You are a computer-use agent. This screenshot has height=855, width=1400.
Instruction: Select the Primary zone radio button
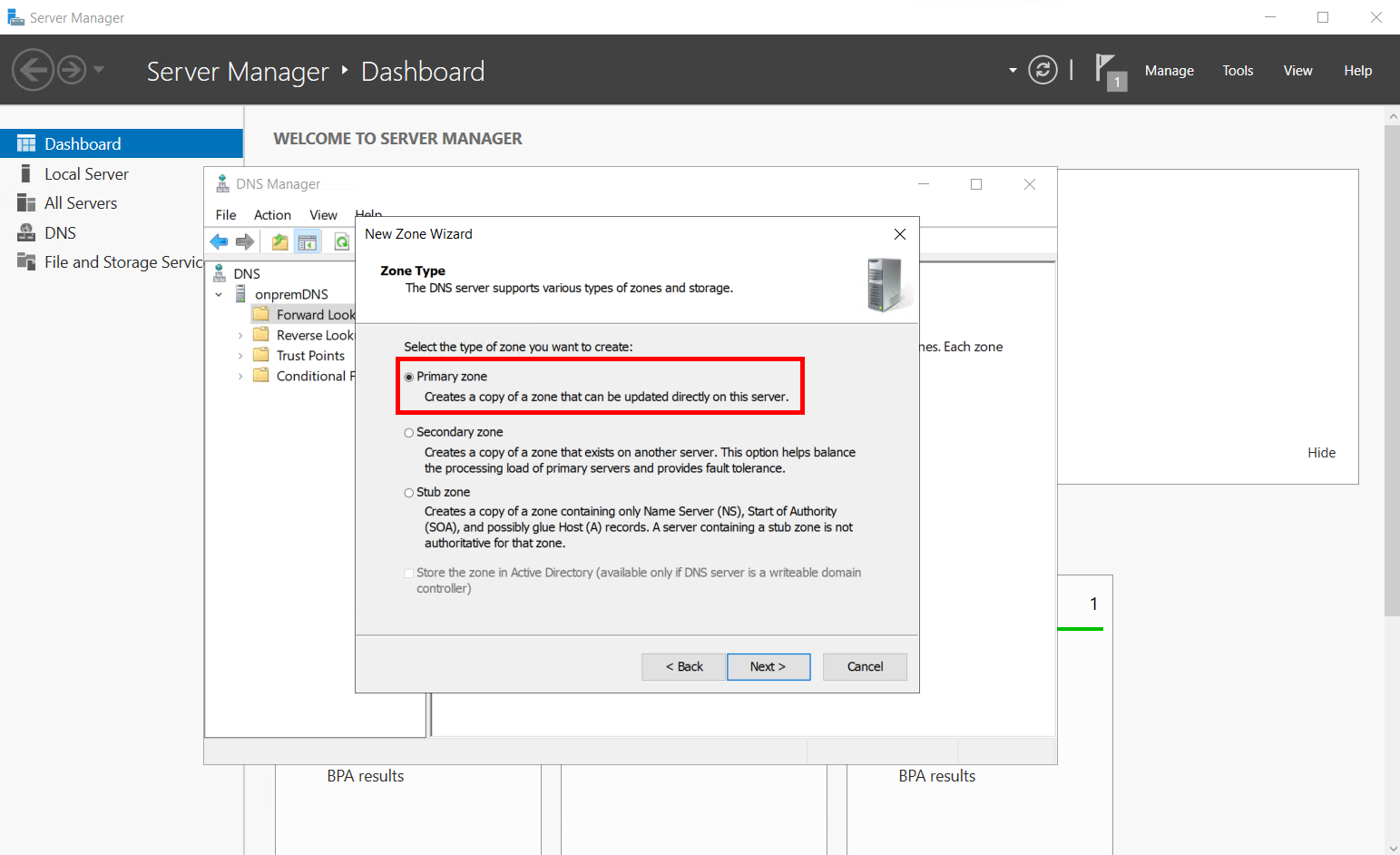[409, 377]
